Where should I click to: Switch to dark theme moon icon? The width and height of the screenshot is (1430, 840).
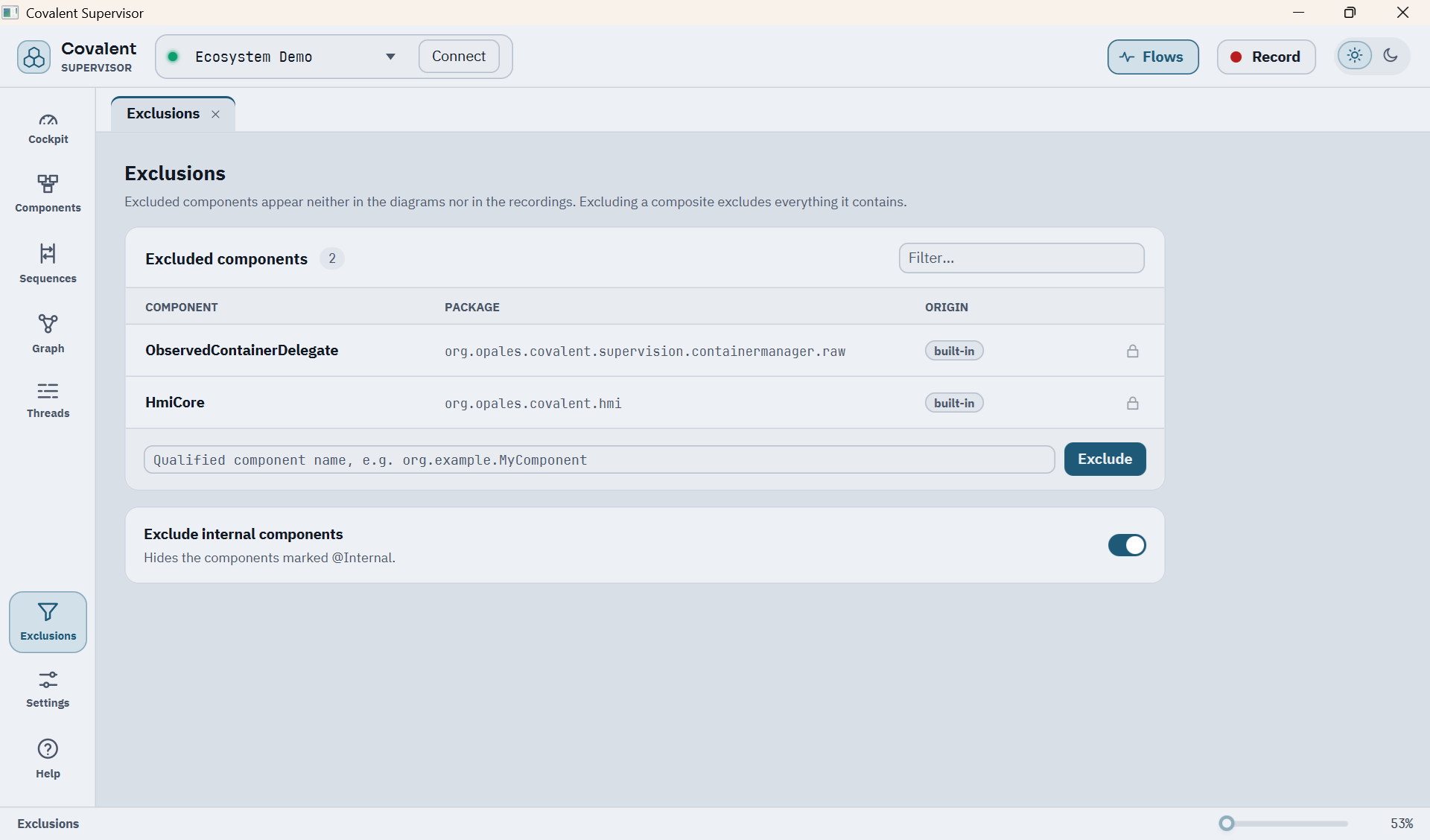(x=1391, y=56)
